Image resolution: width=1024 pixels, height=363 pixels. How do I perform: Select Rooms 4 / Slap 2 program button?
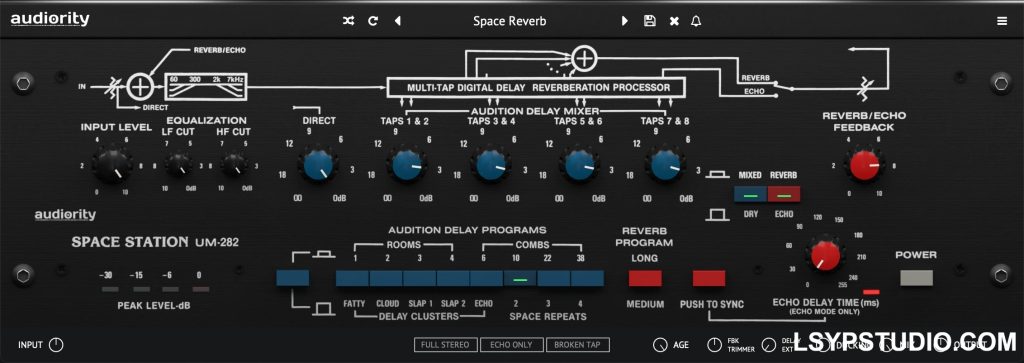[x=454, y=278]
